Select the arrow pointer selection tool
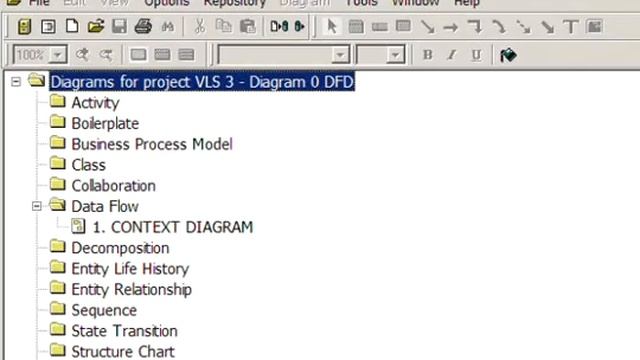The image size is (640, 360). tap(332, 27)
